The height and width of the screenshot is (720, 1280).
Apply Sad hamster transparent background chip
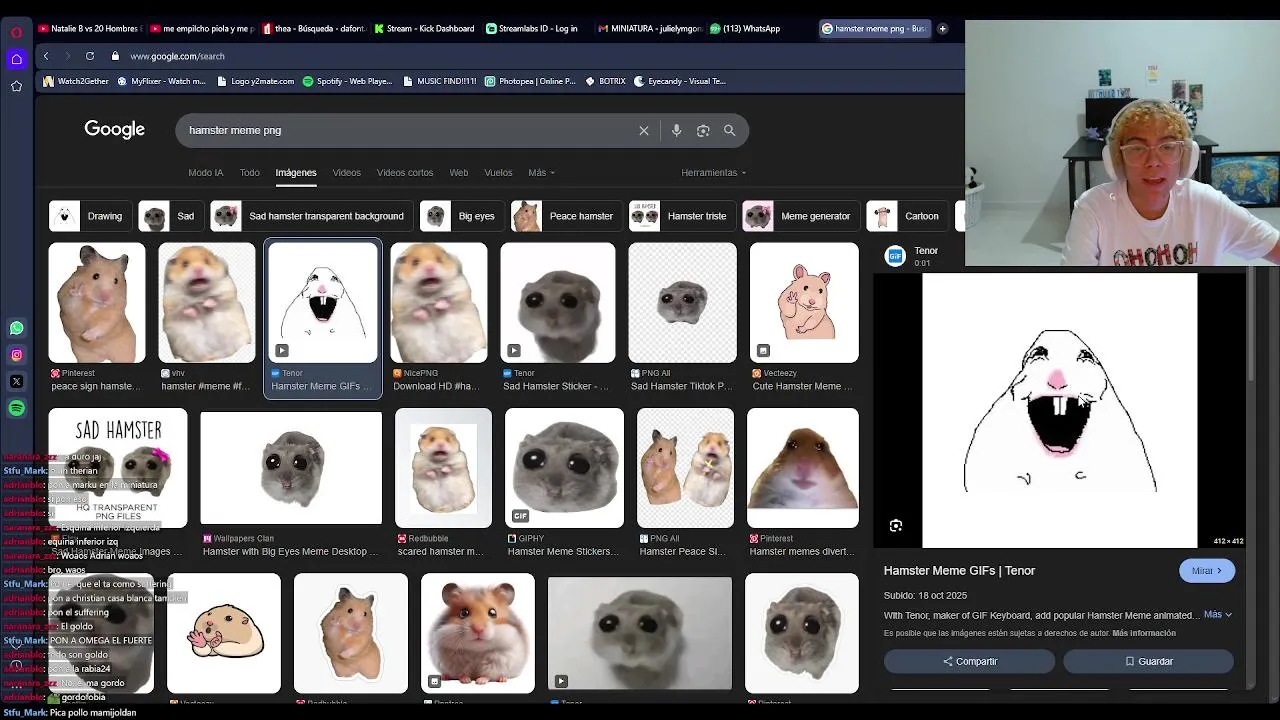tap(312, 216)
